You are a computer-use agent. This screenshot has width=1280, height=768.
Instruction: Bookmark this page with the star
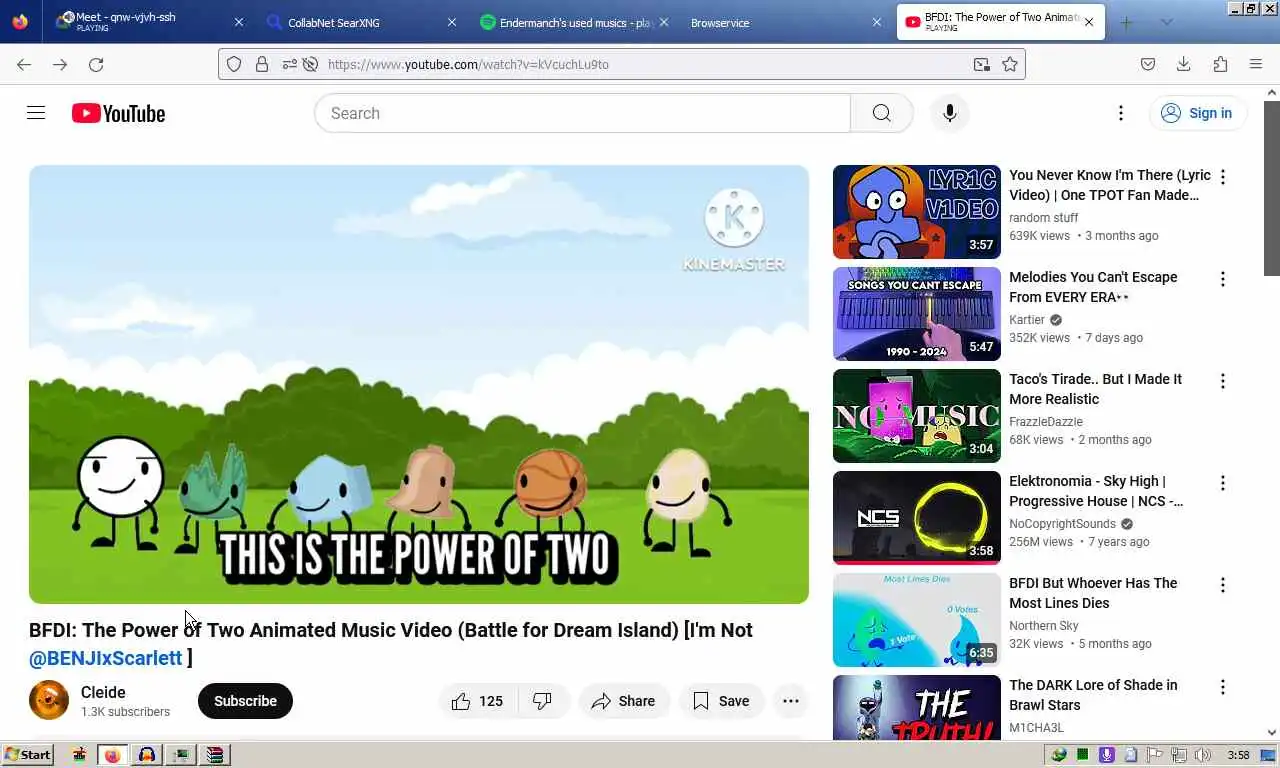(1010, 64)
